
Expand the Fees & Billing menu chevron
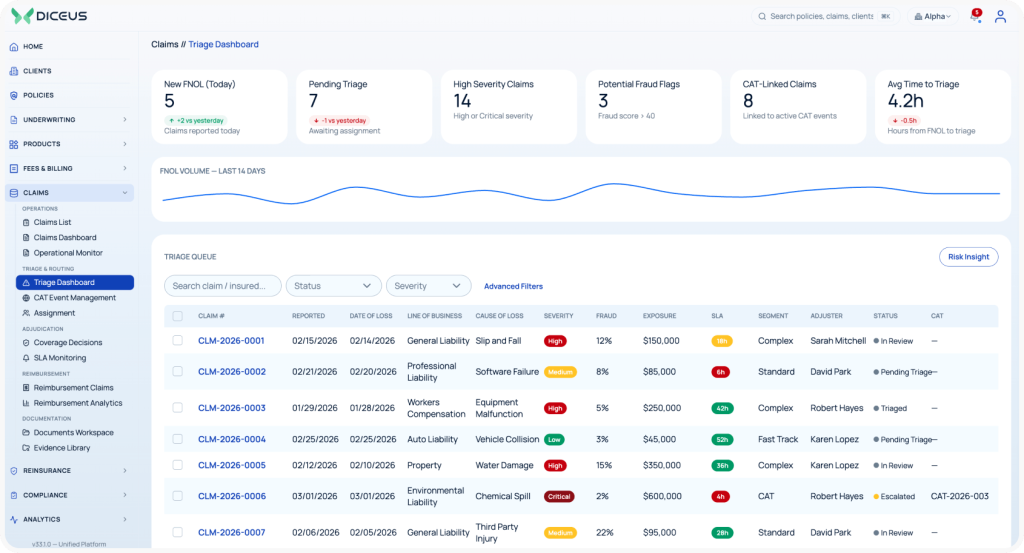pos(125,168)
